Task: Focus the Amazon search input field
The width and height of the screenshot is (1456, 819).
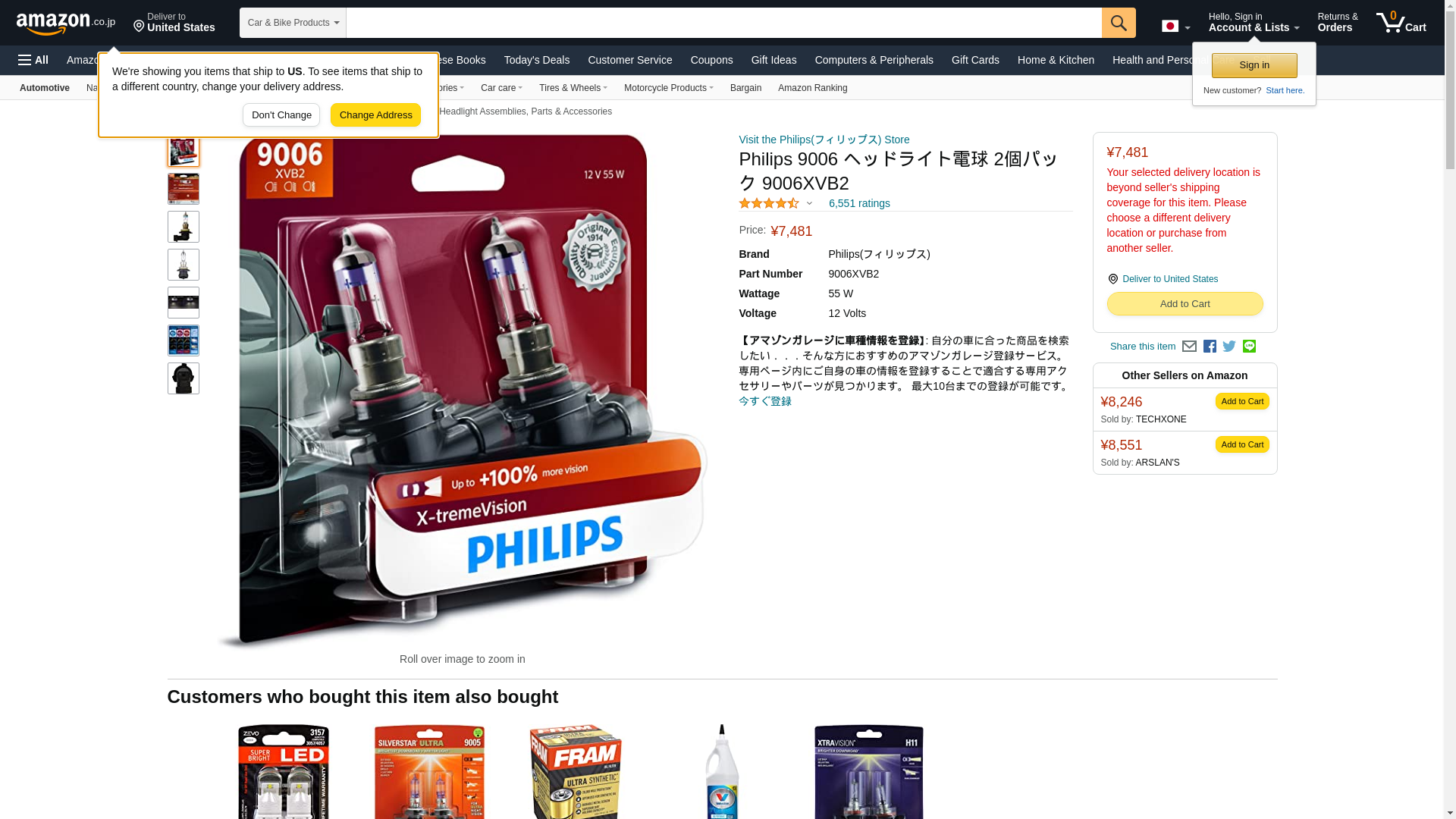Action: click(x=723, y=23)
